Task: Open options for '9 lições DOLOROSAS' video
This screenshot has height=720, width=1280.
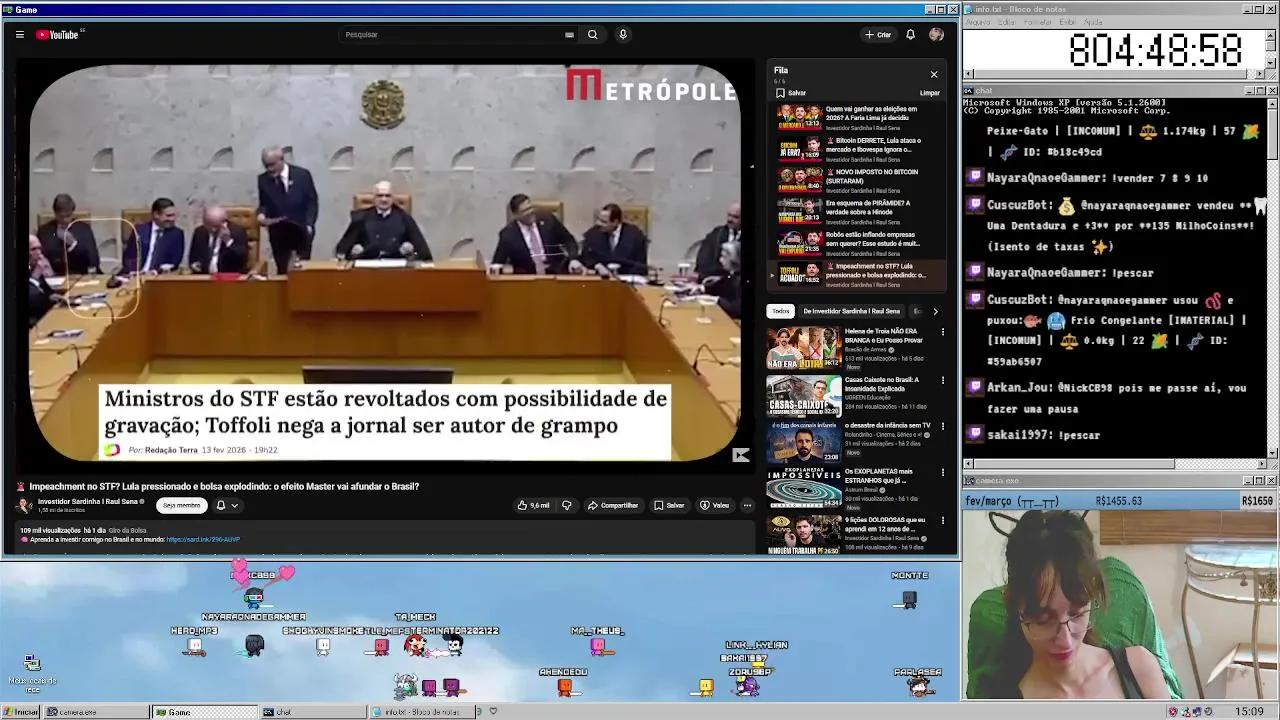Action: tap(942, 521)
